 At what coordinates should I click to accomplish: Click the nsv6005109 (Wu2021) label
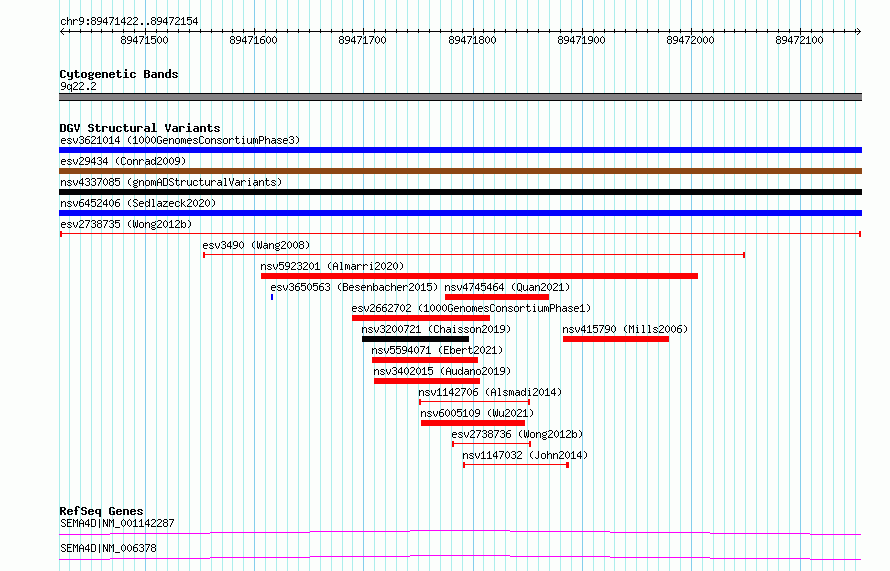point(477,413)
